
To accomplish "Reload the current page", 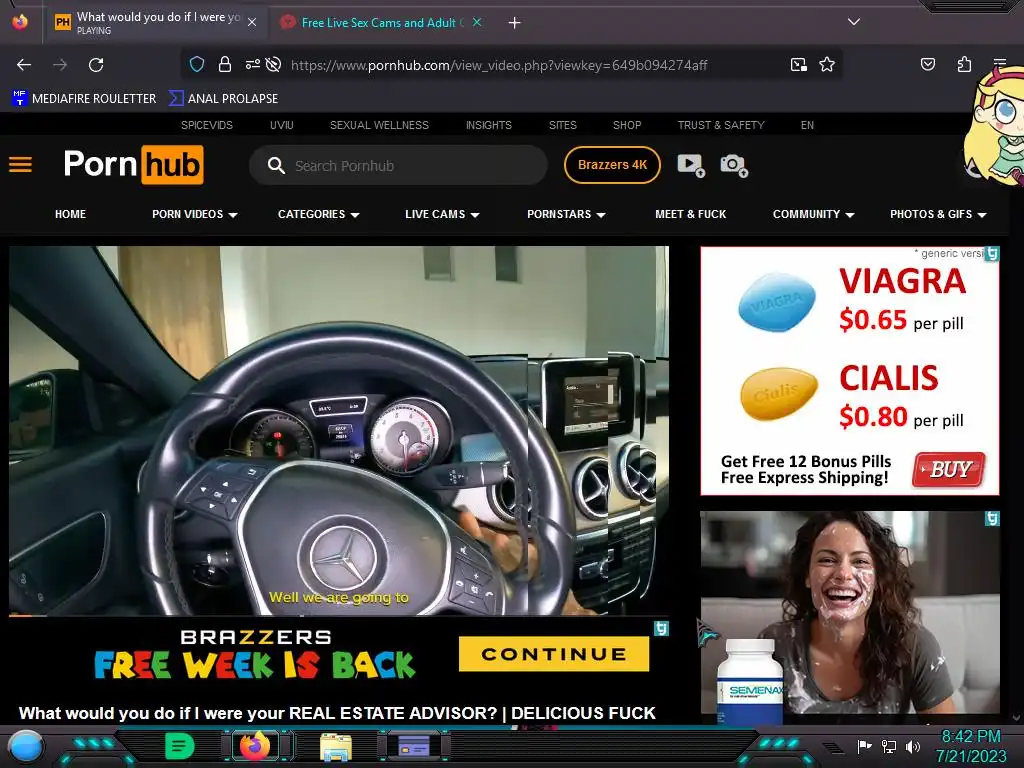I will tap(96, 65).
